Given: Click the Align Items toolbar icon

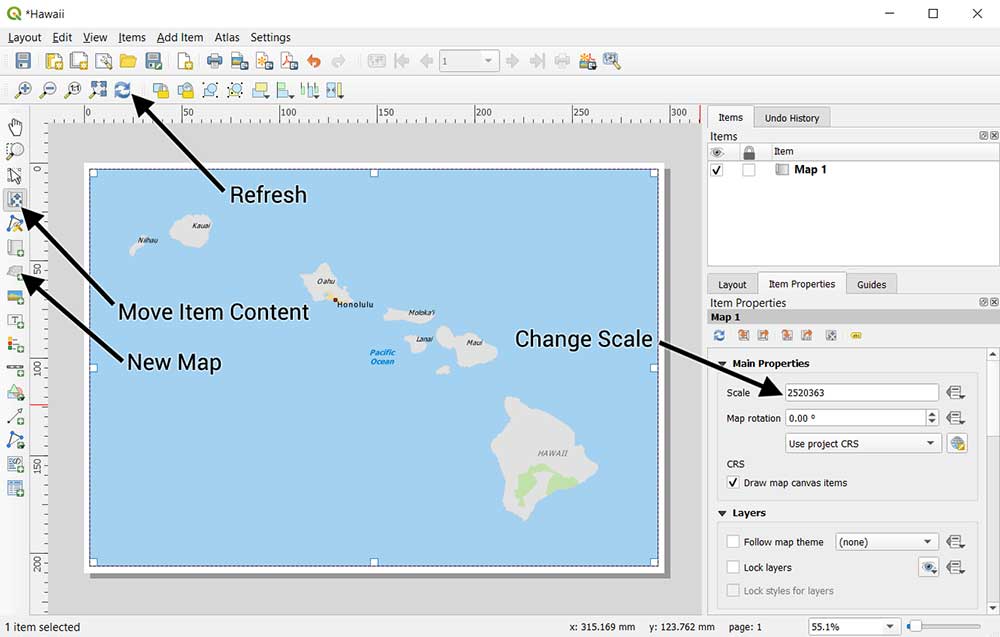Looking at the screenshot, I should [285, 90].
